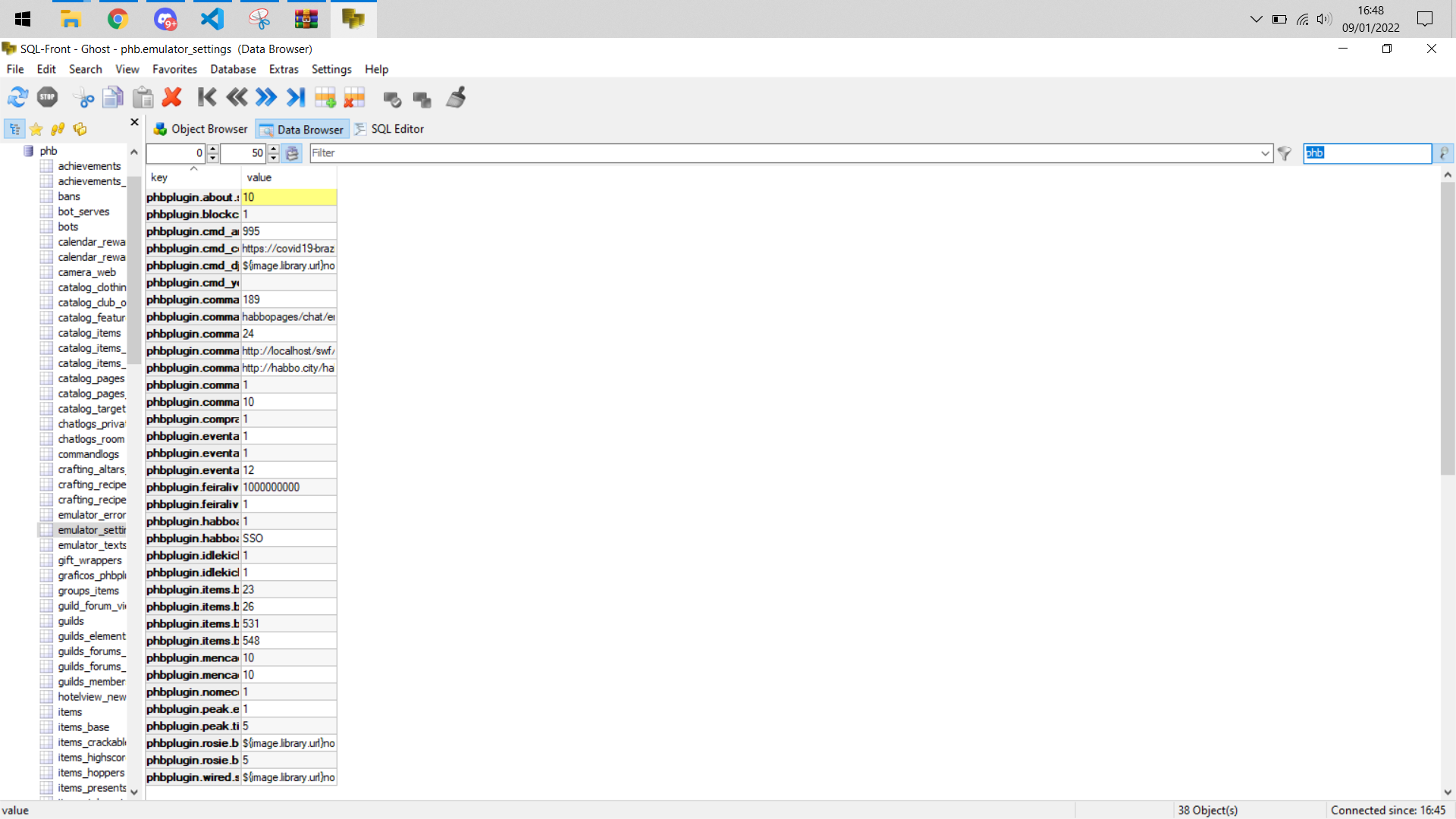Click the Refresh toolbar icon
This screenshot has height=819, width=1456.
18,97
